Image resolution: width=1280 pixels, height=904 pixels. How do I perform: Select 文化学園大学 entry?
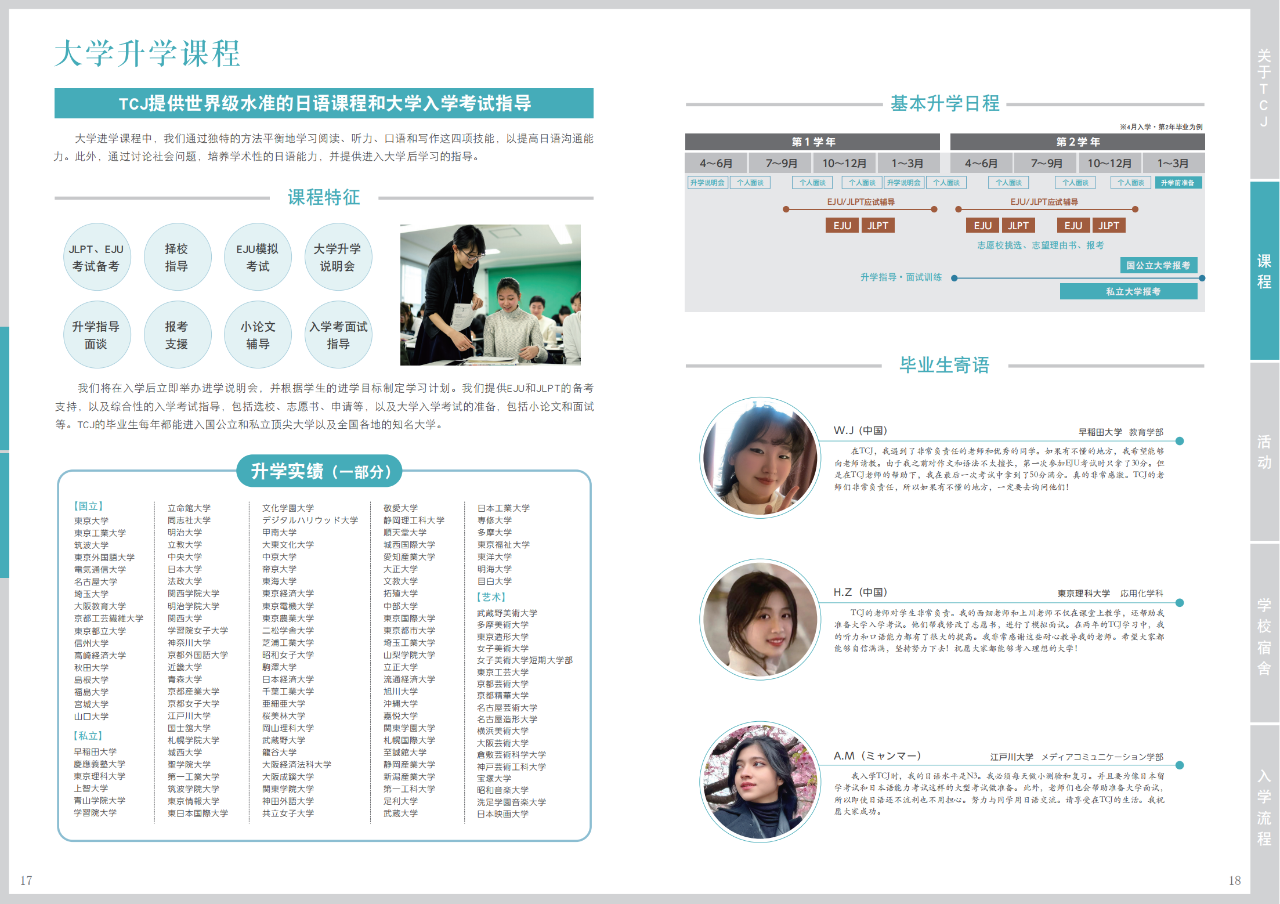point(288,508)
